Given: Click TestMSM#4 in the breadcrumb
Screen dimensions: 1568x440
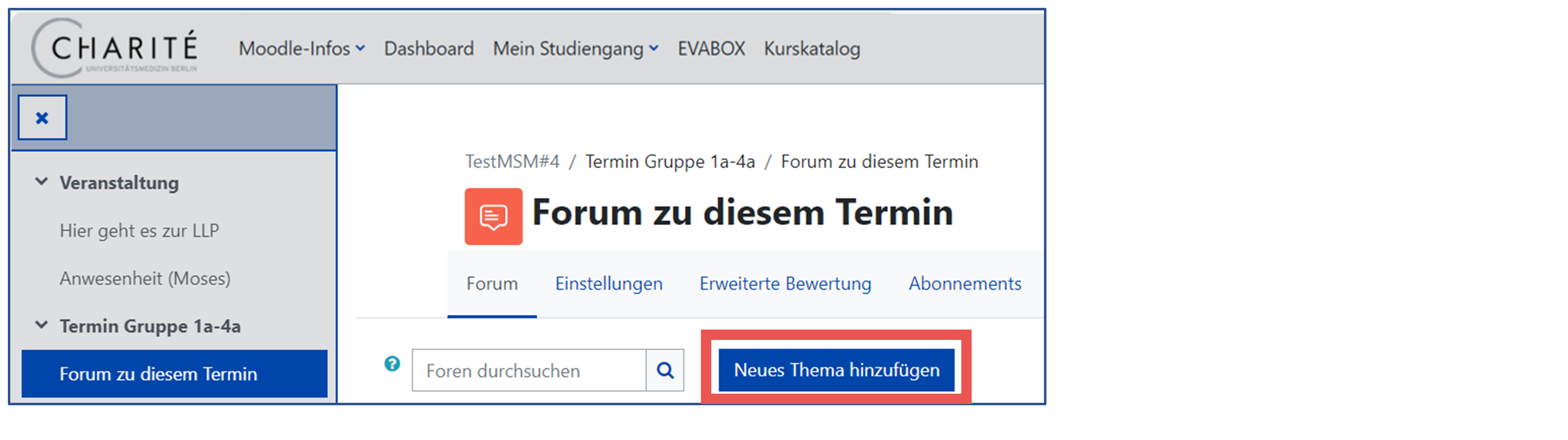Looking at the screenshot, I should click(512, 162).
